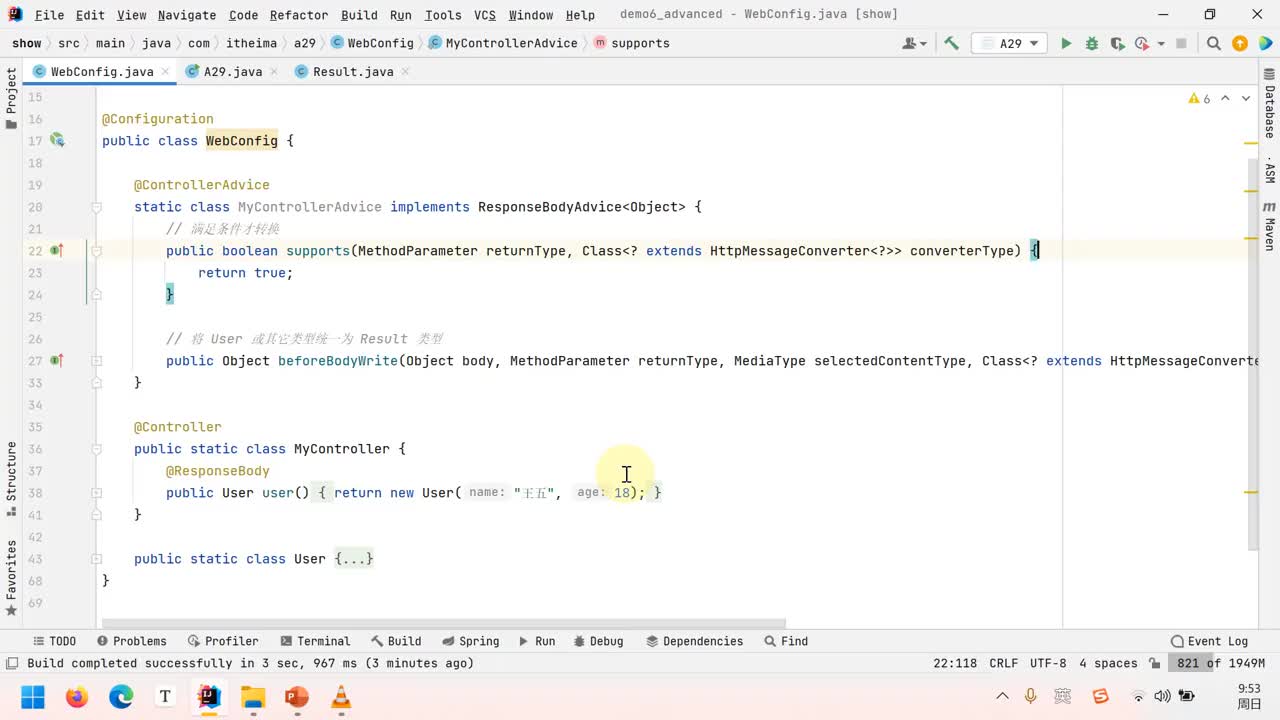1280x720 pixels.
Task: Open the Dependencies tool window
Action: [x=694, y=641]
